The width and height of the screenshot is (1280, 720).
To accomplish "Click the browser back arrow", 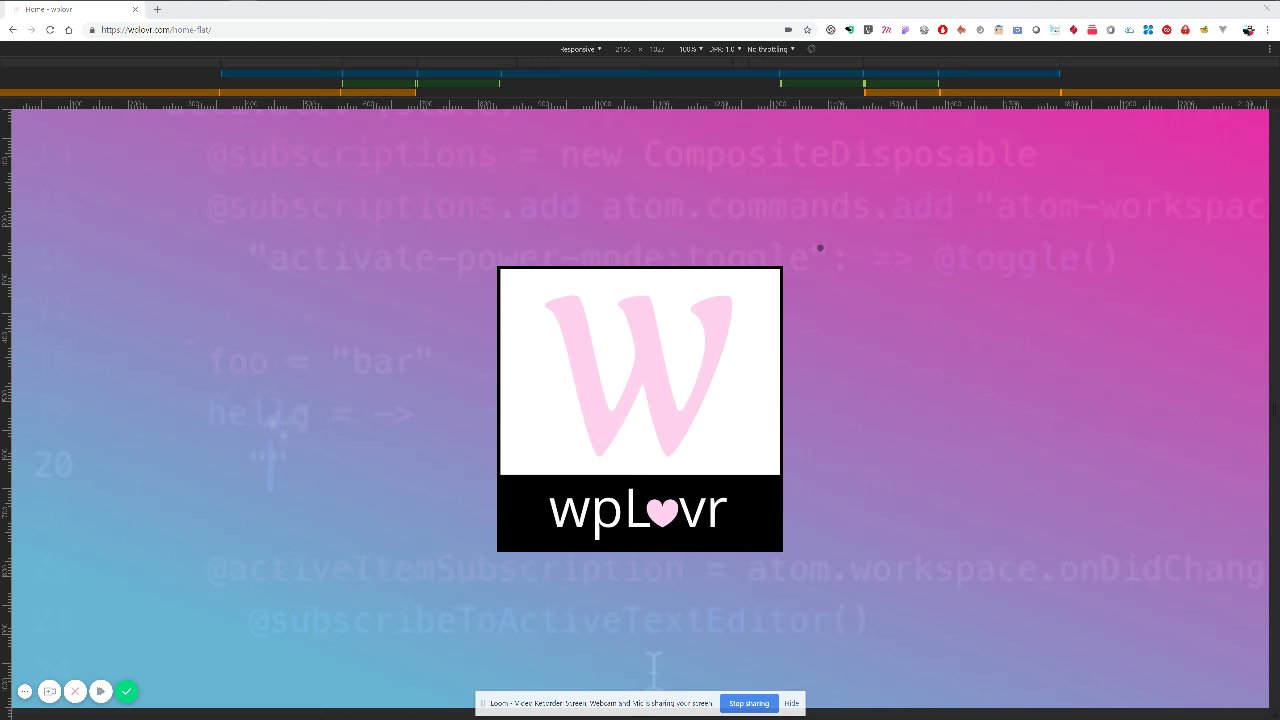I will (x=13, y=30).
